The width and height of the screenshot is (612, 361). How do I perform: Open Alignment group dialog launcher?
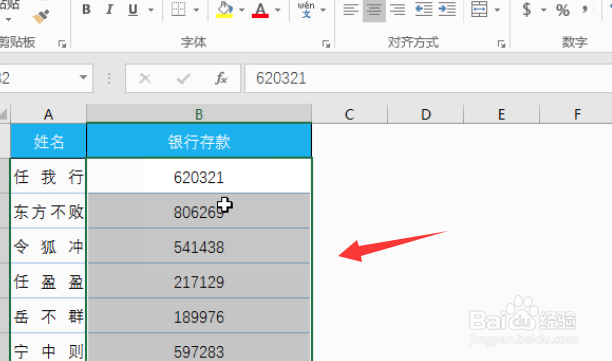tap(501, 44)
